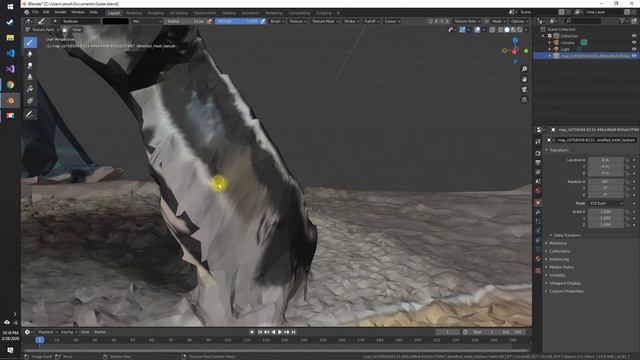640x360 pixels.
Task: Toggle visibility eye of Collection in outliner
Action: tap(634, 36)
